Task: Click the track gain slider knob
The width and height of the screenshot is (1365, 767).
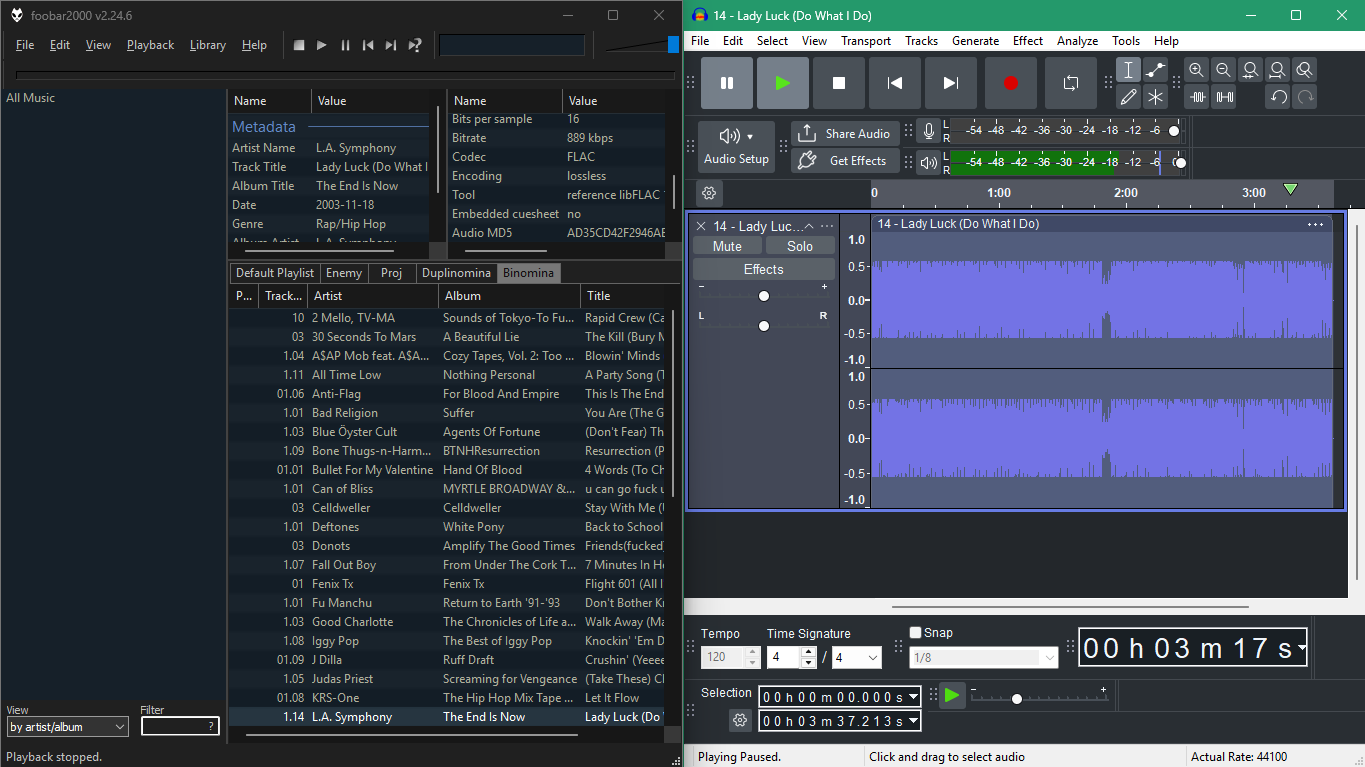Action: [764, 296]
